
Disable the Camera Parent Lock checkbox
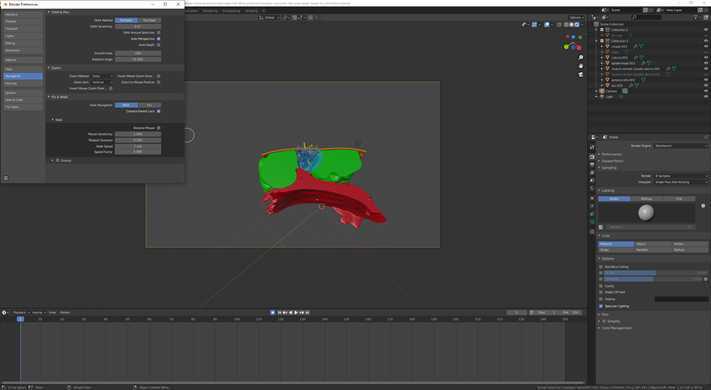coord(158,111)
